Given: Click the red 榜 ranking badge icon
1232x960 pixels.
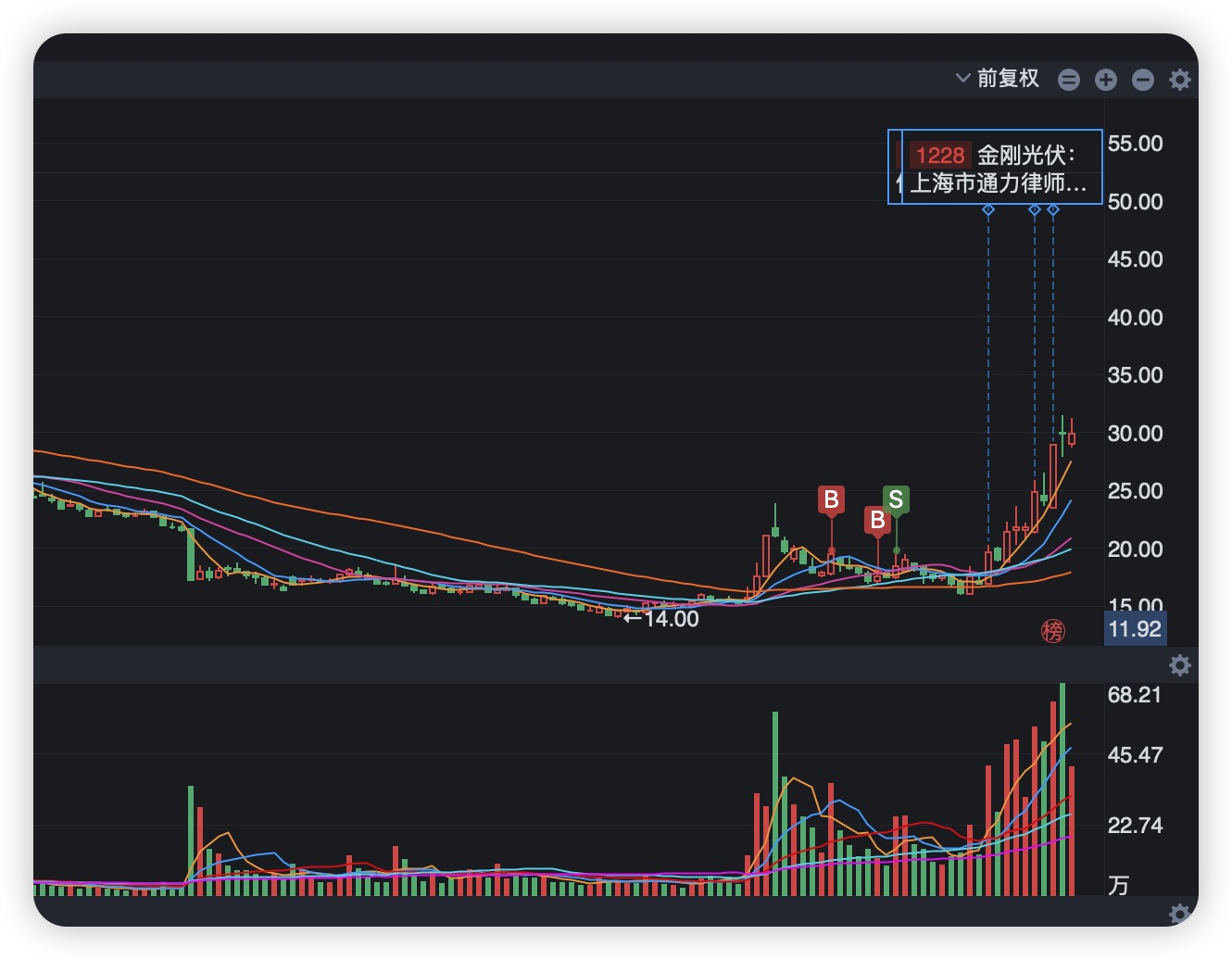Looking at the screenshot, I should point(1053,631).
